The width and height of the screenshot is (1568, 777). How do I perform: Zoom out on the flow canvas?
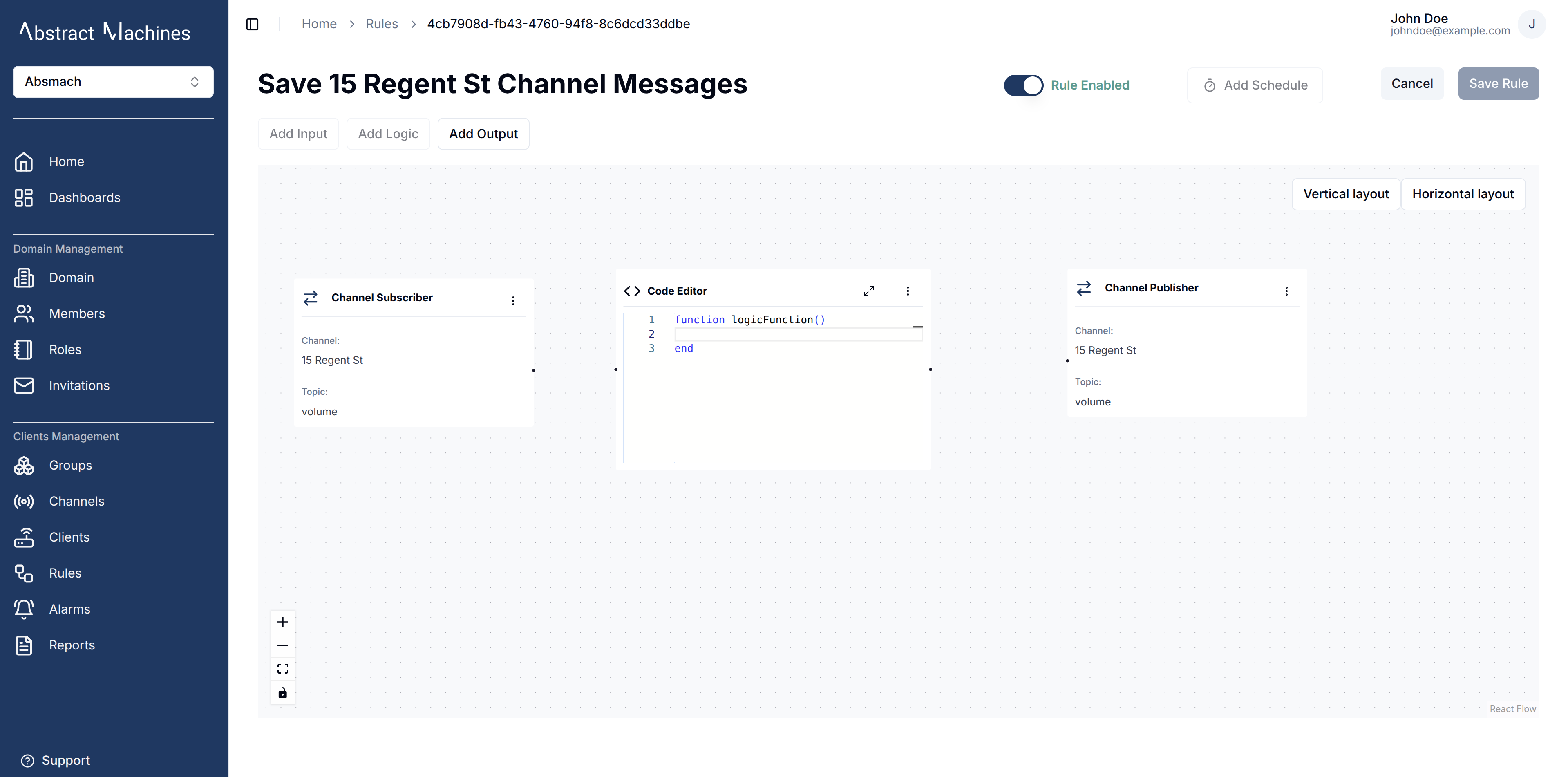(x=282, y=645)
